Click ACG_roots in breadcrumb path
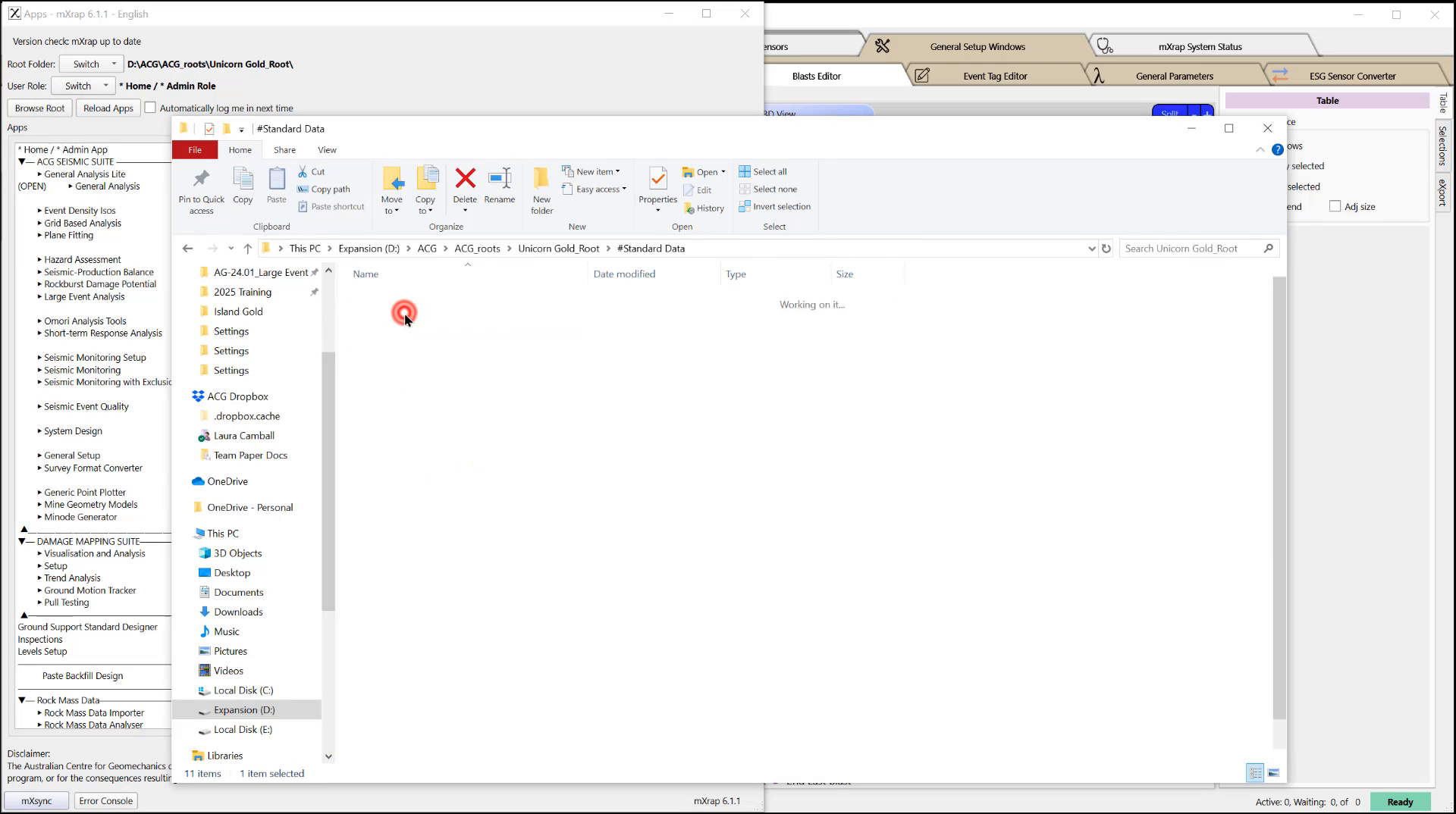1456x814 pixels. (x=477, y=248)
